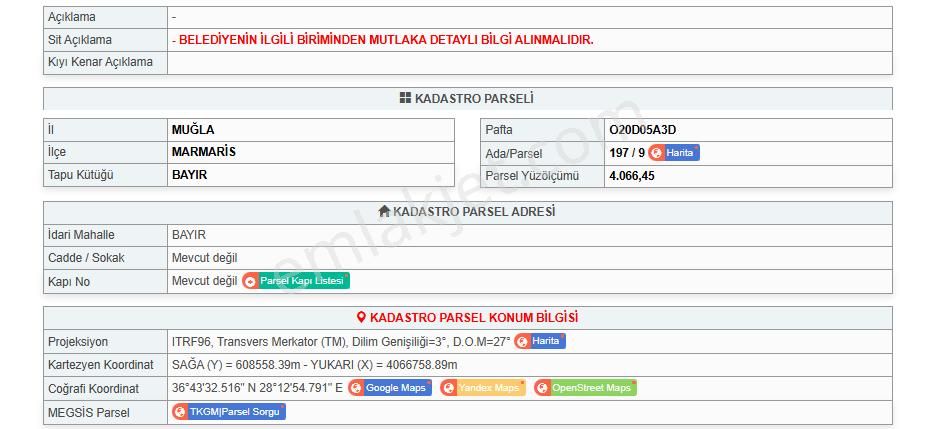
Task: Click the Kartezyen Koordinat SAĞA/YUKARI values
Action: (x=314, y=365)
